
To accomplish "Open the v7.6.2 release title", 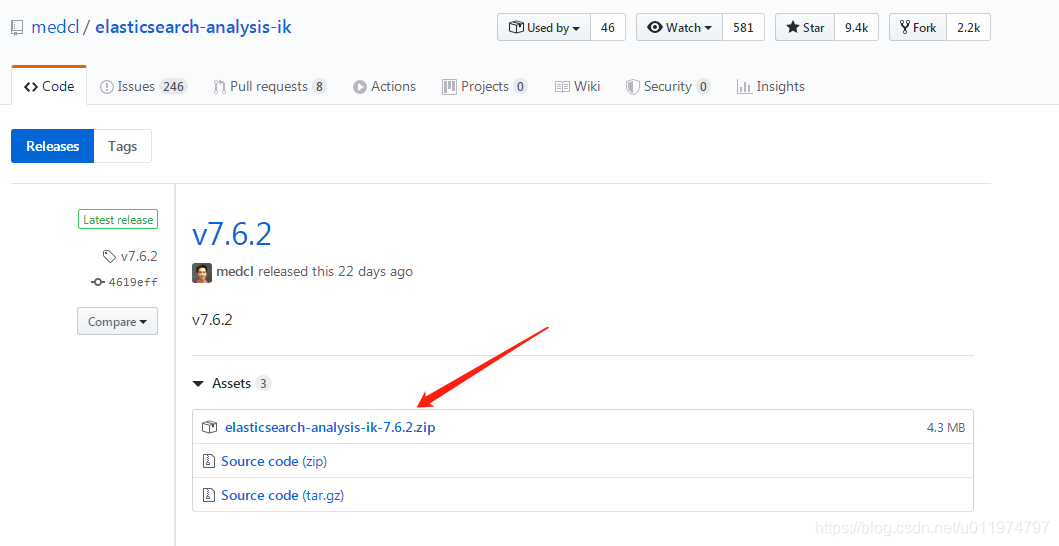I will click(x=232, y=234).
